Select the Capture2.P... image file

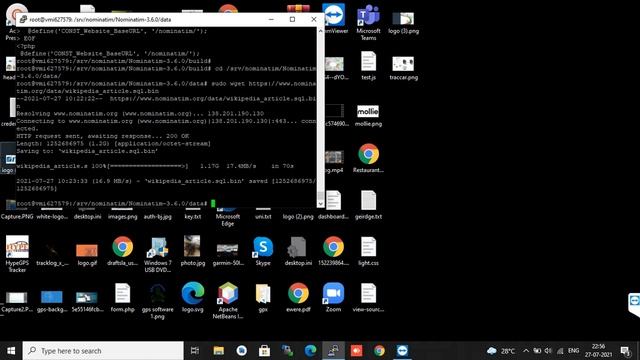coord(17,302)
